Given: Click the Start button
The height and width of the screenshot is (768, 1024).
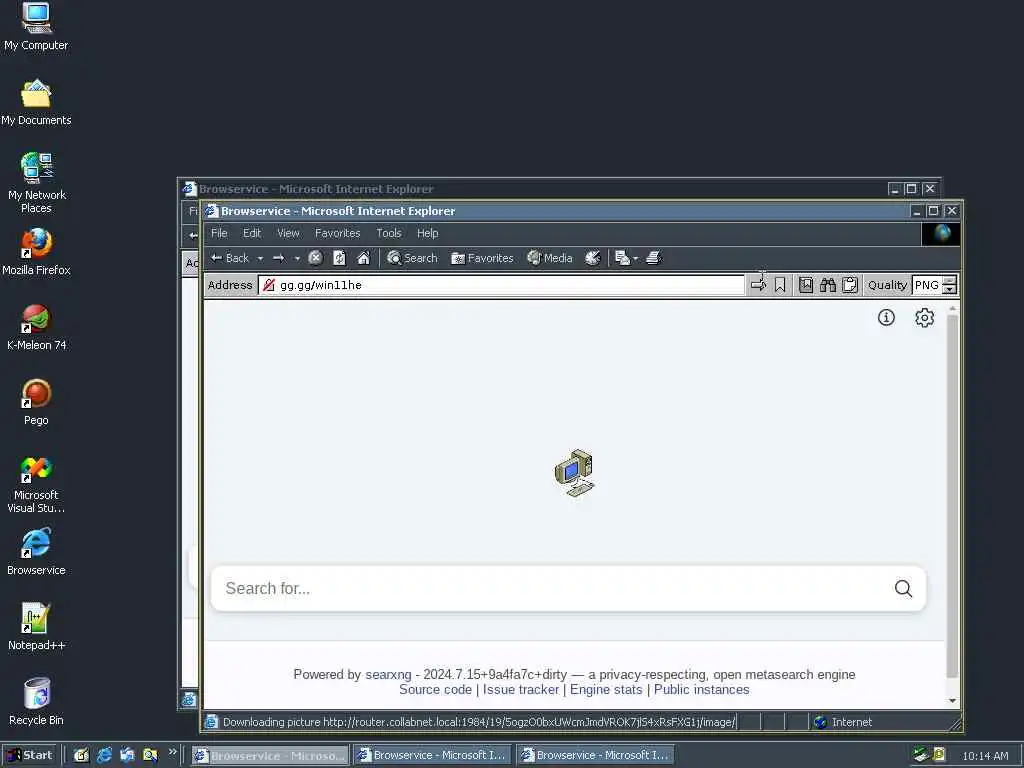Looking at the screenshot, I should click(x=30, y=755).
